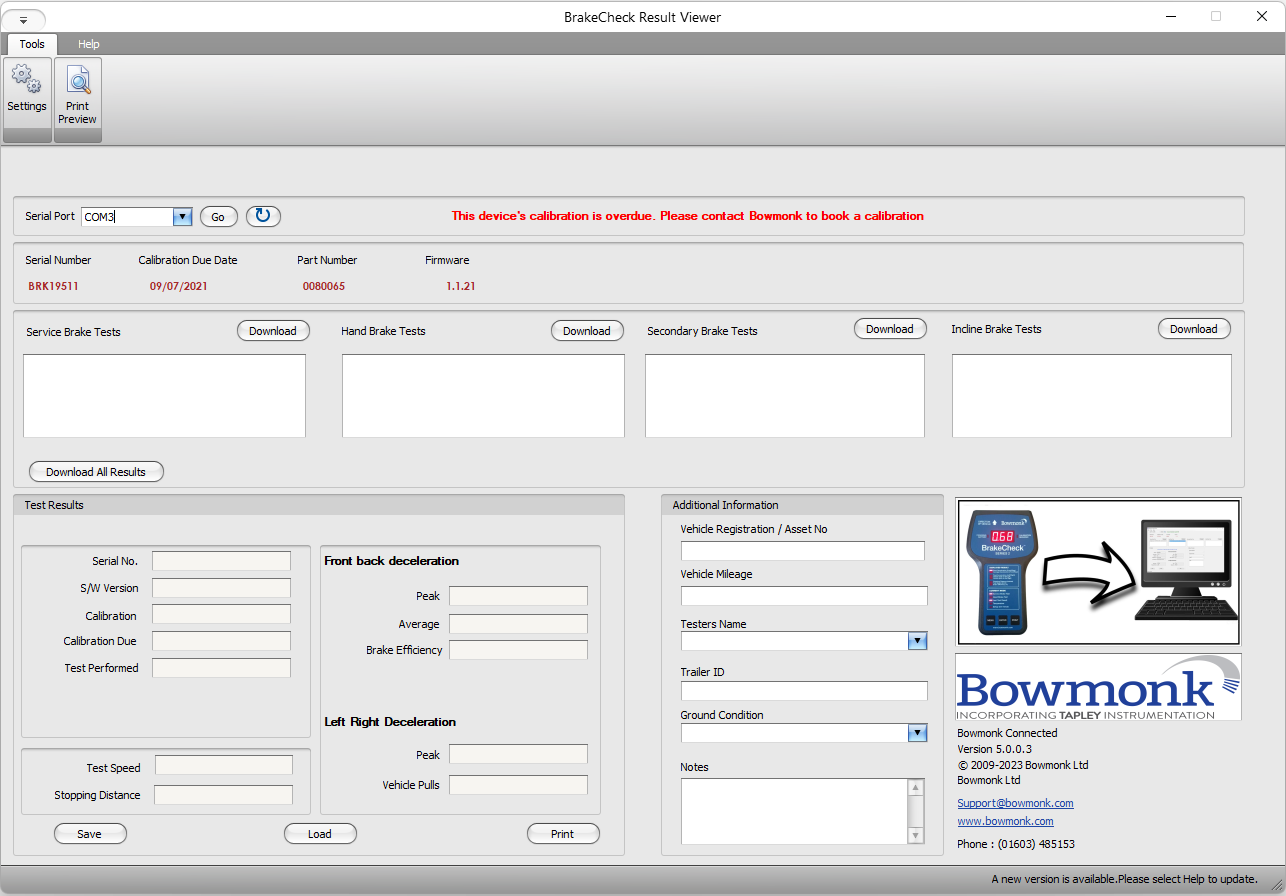Click the Front back deceleration Peak field
Image resolution: width=1286 pixels, height=896 pixels.
pyautogui.click(x=518, y=596)
